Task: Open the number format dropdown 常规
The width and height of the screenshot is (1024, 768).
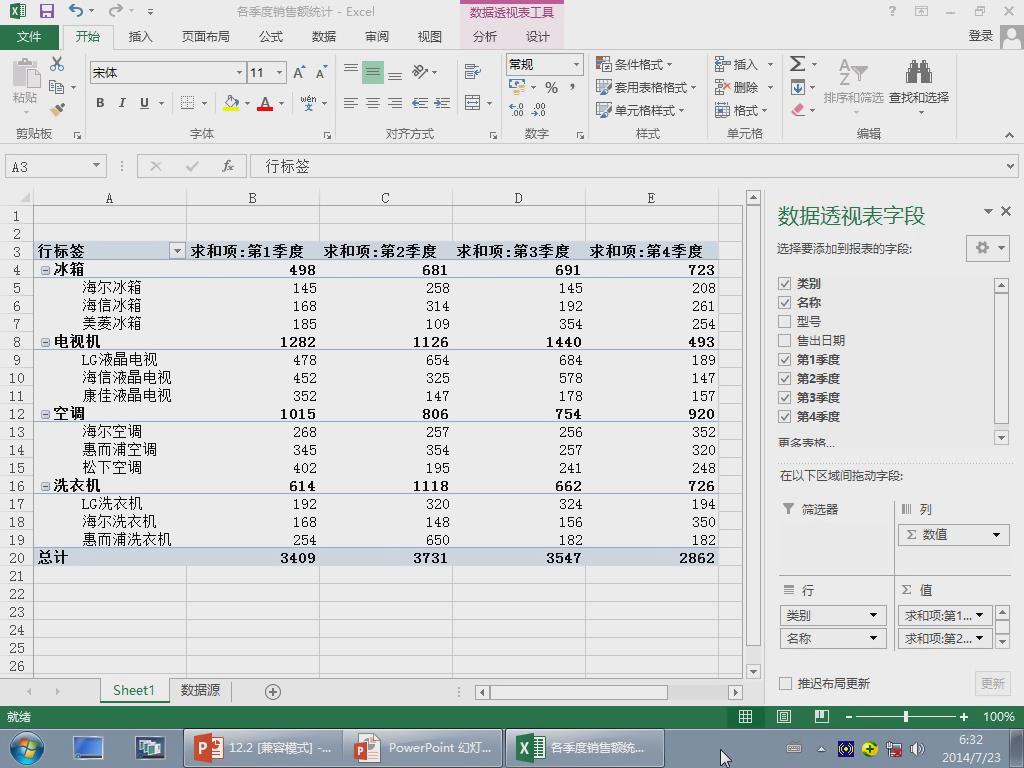Action: pos(576,64)
